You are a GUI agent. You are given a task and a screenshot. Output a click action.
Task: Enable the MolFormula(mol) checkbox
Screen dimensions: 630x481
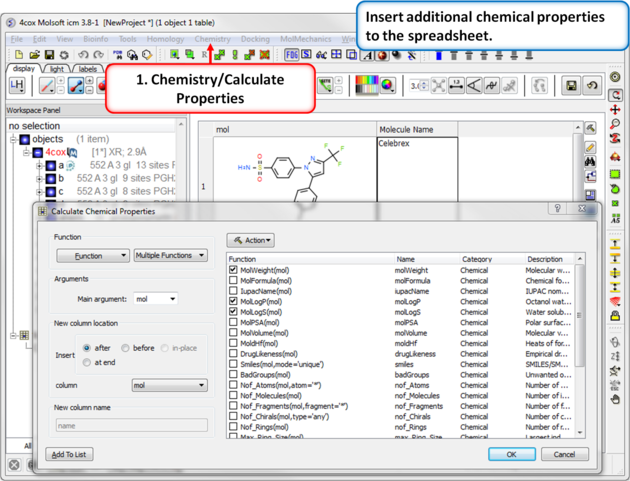(x=233, y=281)
